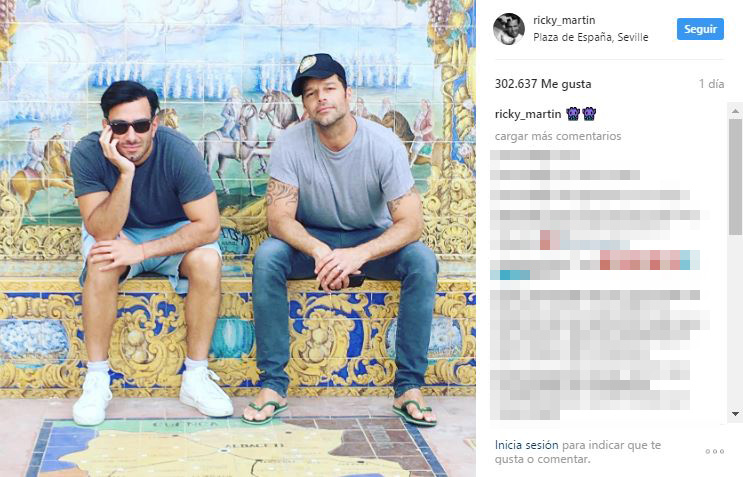Click the blurred comment with the red emoji row

pos(595,265)
